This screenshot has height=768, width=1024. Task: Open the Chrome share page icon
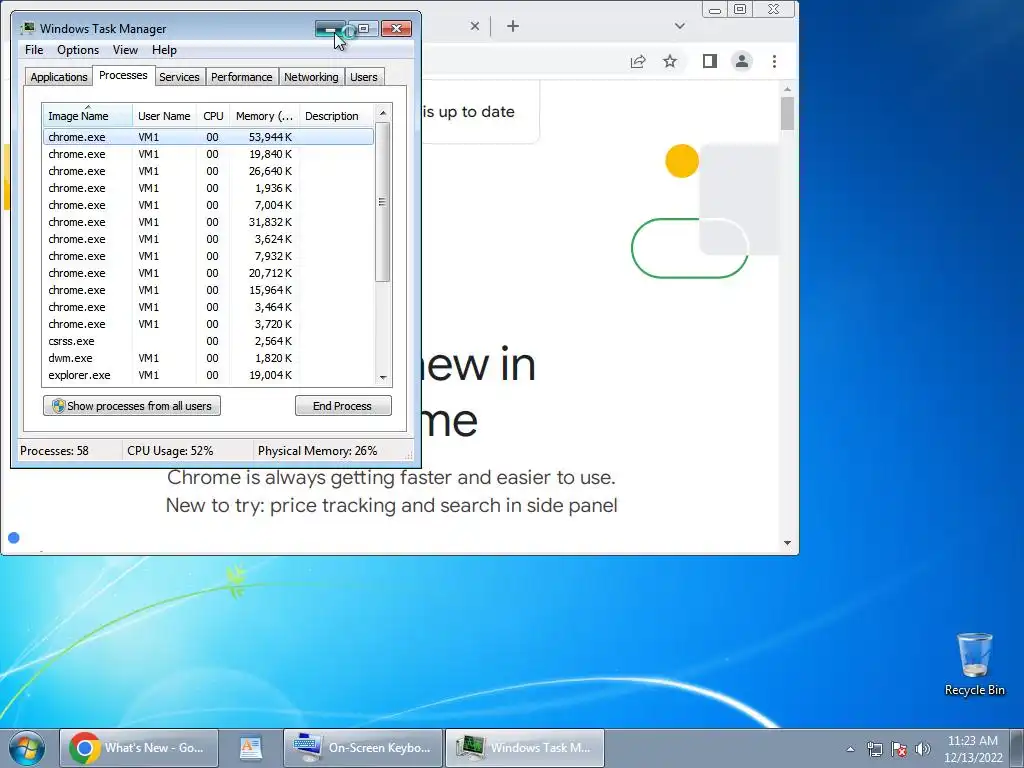637,61
